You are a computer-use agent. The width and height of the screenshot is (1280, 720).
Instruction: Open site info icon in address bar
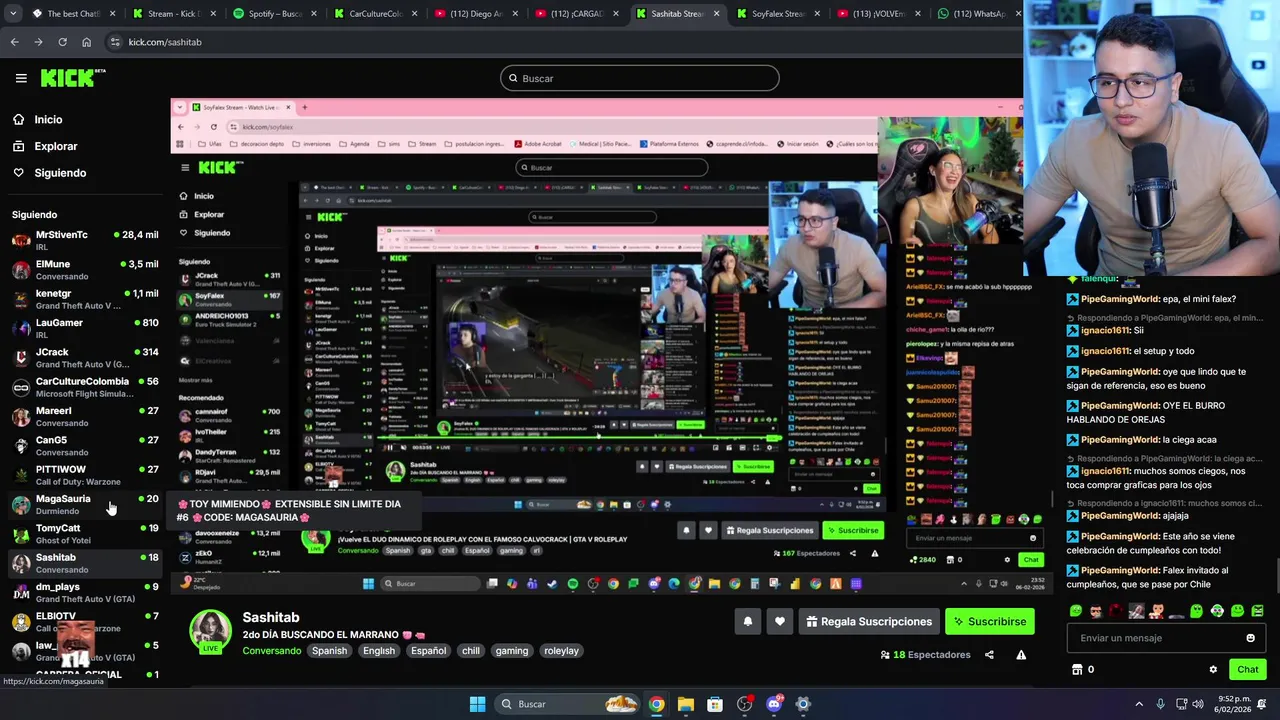115,42
